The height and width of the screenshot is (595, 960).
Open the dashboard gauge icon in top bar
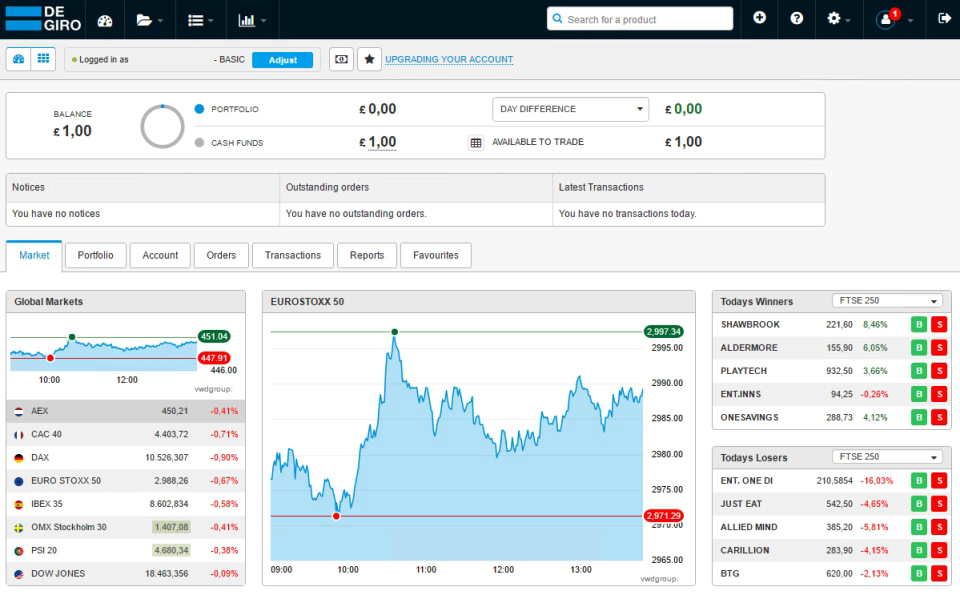[105, 20]
